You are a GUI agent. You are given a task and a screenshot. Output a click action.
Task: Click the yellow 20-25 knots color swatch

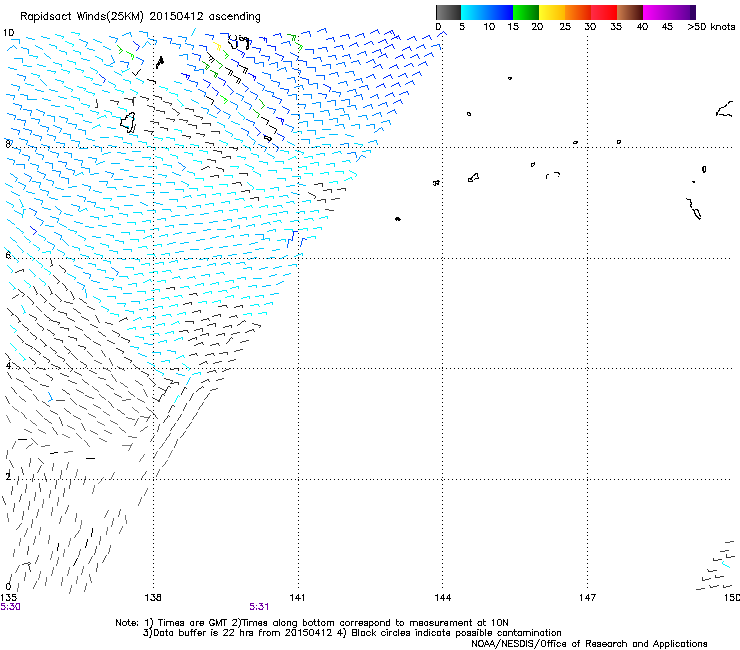point(552,12)
